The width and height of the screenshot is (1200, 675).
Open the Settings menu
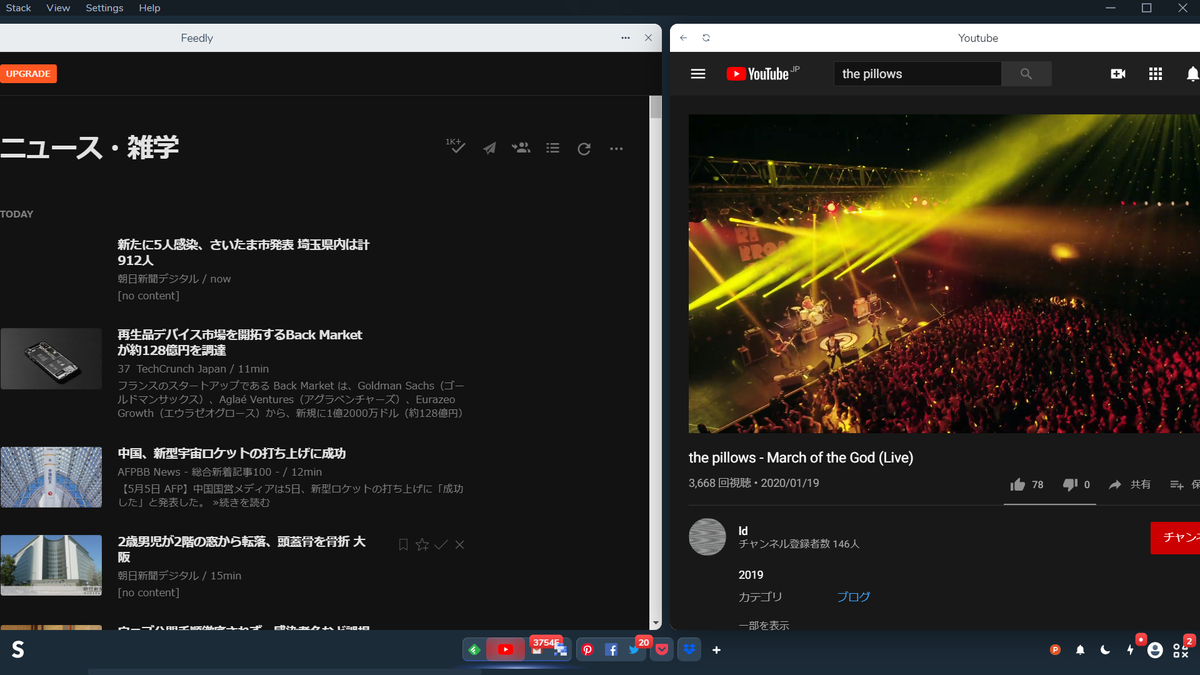104,8
